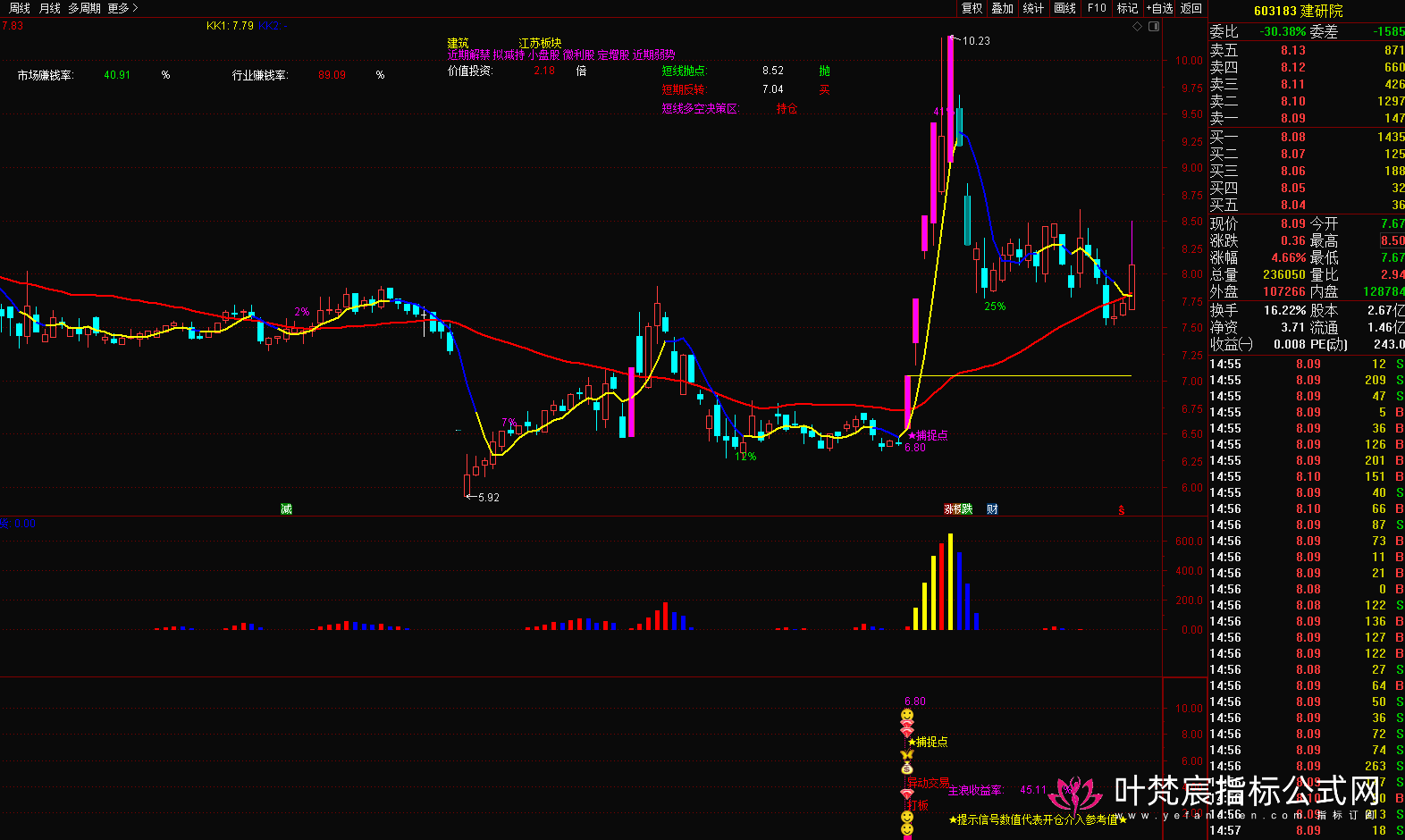Click the red S marker on the time axis

tap(1122, 510)
